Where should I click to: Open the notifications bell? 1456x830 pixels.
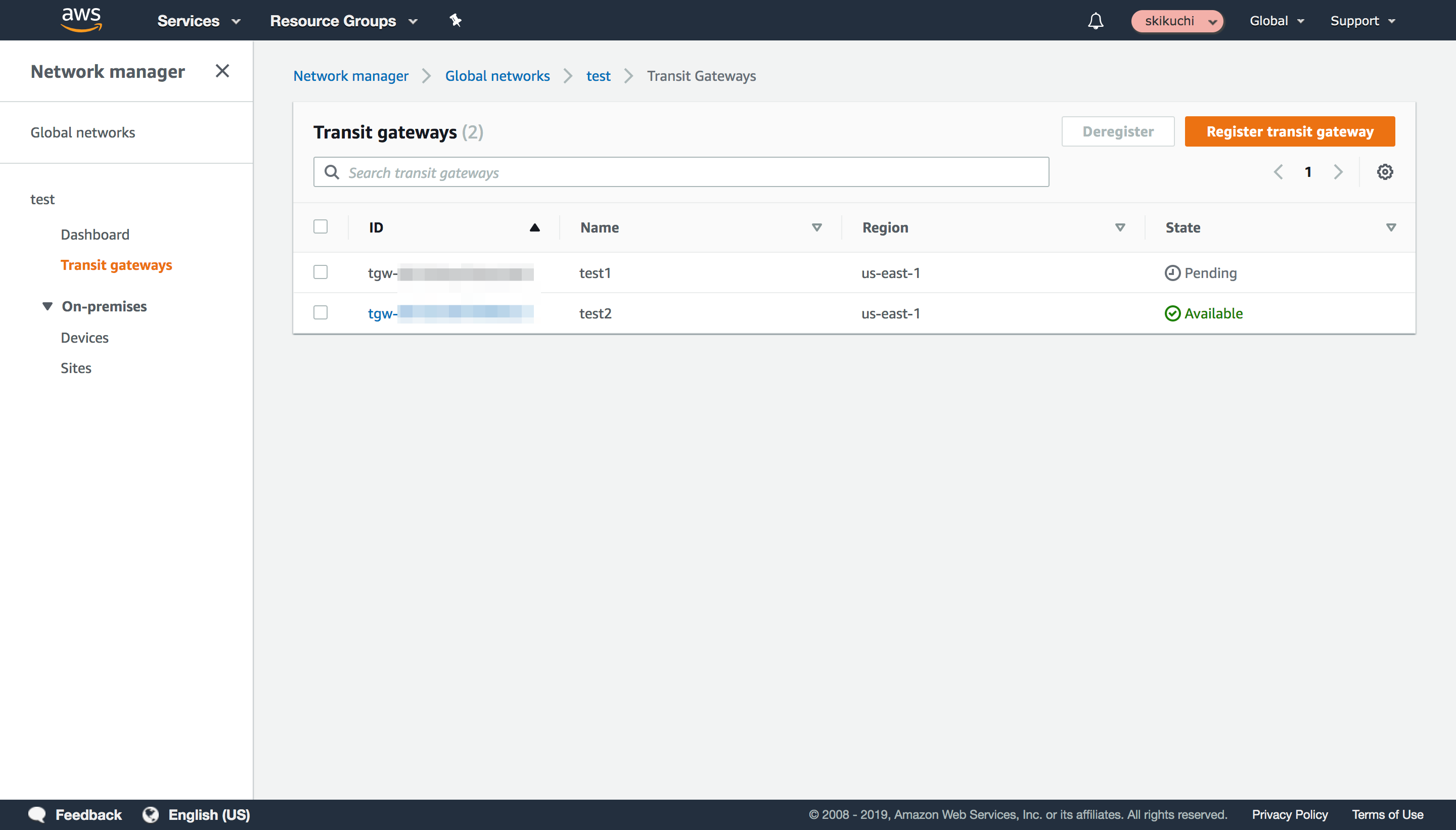point(1095,21)
